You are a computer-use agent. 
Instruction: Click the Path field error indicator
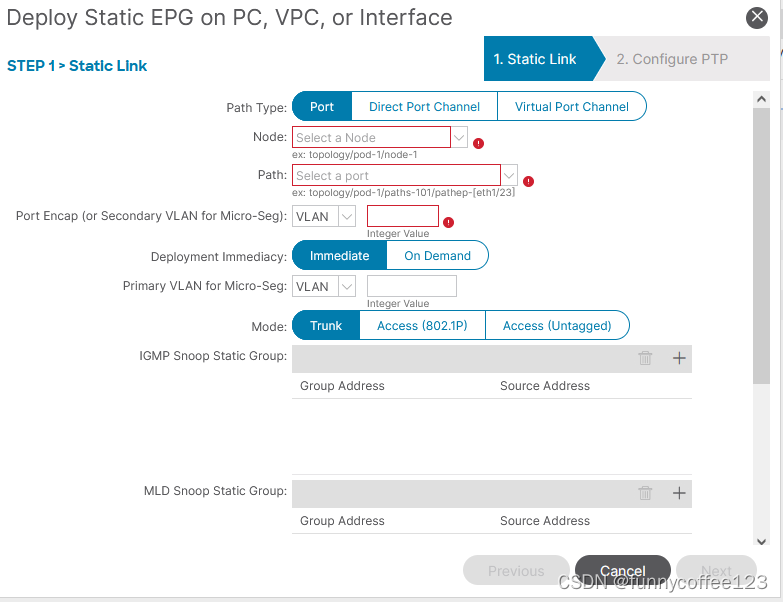[528, 181]
